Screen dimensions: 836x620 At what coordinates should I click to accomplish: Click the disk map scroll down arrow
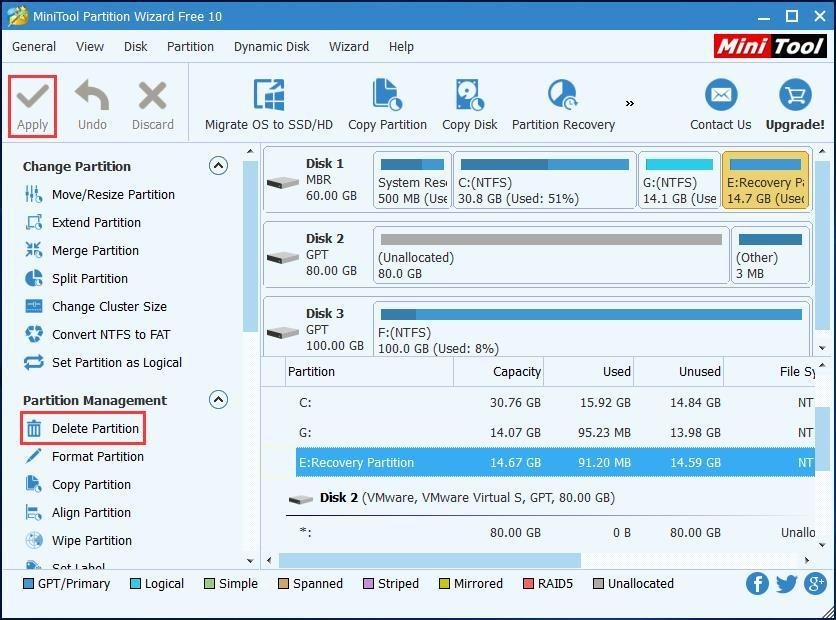tap(822, 348)
